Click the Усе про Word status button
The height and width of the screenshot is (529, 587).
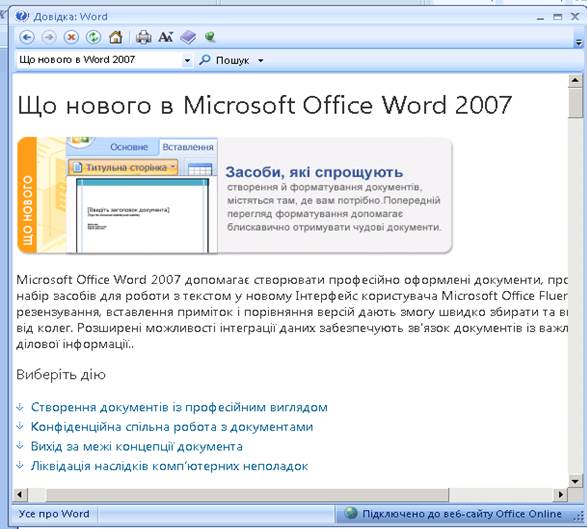coord(54,514)
